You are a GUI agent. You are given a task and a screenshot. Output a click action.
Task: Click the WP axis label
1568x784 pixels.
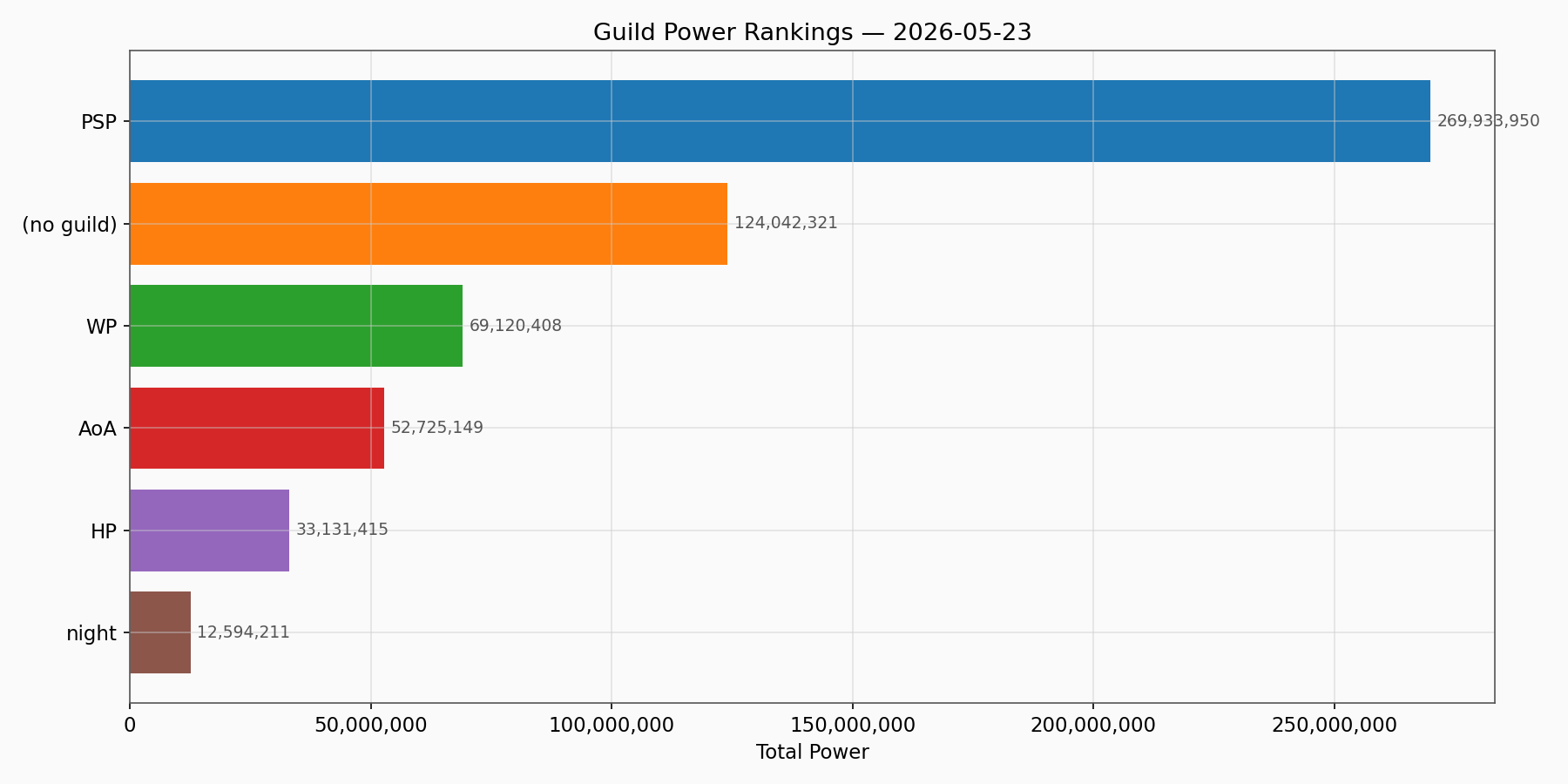101,328
